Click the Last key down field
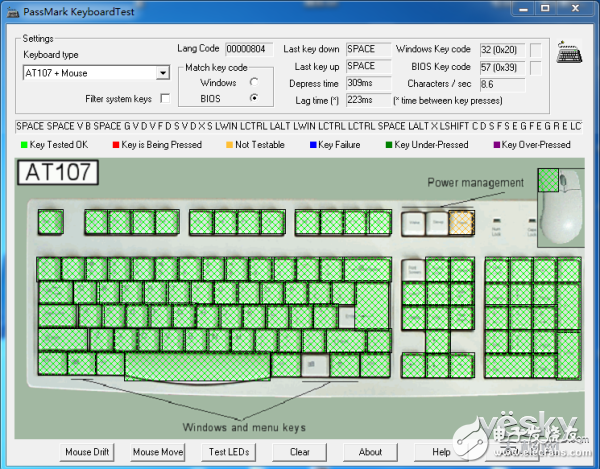 [368, 49]
